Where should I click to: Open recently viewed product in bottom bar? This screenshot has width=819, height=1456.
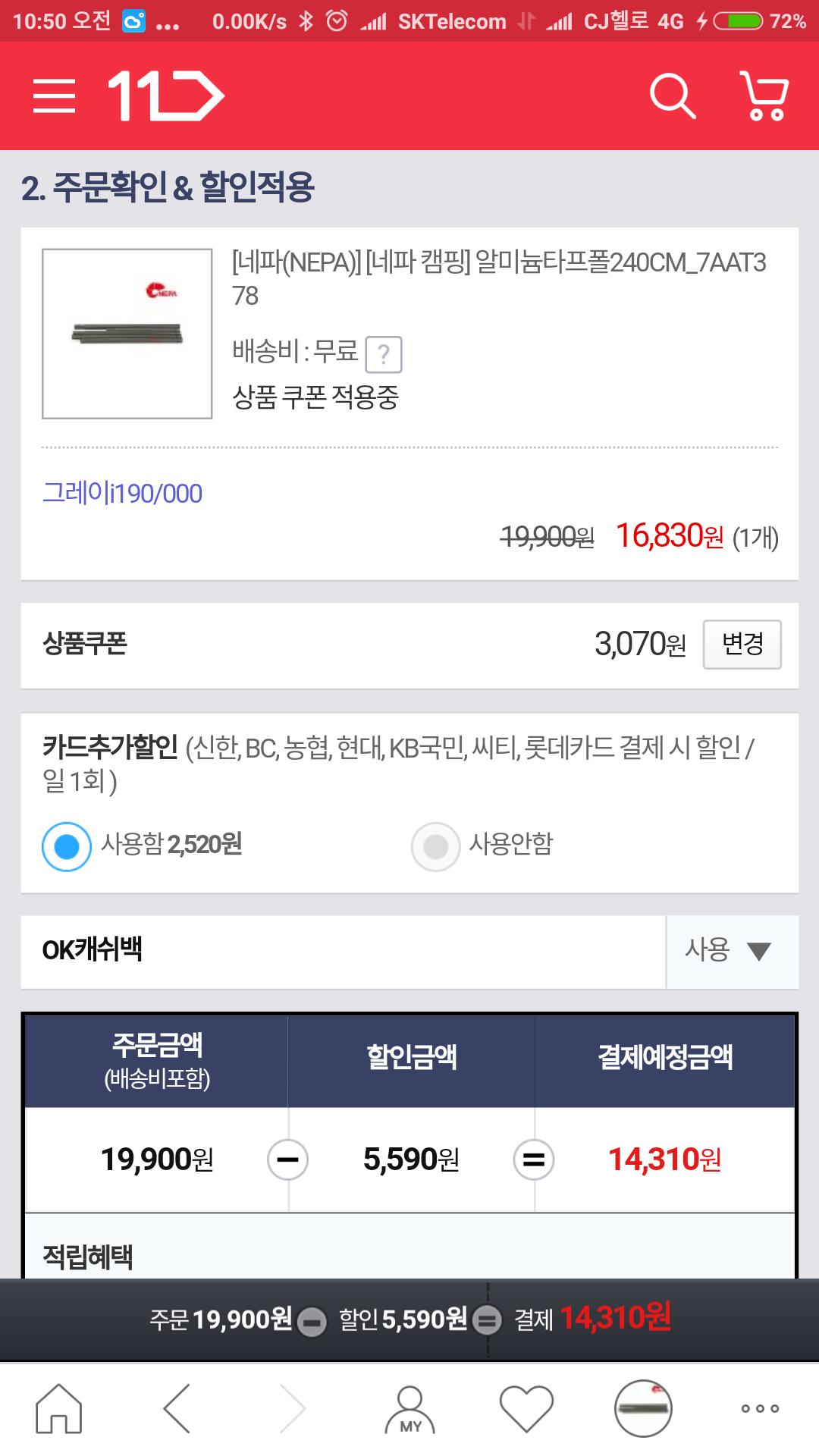tap(643, 1408)
